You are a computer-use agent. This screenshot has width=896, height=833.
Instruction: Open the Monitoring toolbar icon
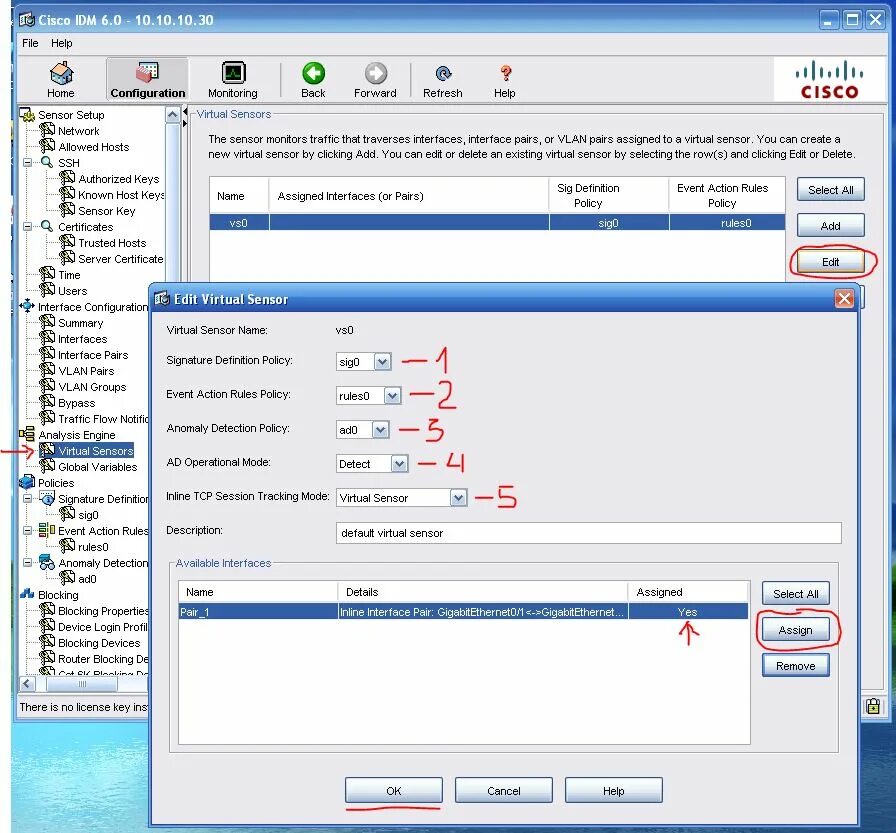point(233,73)
